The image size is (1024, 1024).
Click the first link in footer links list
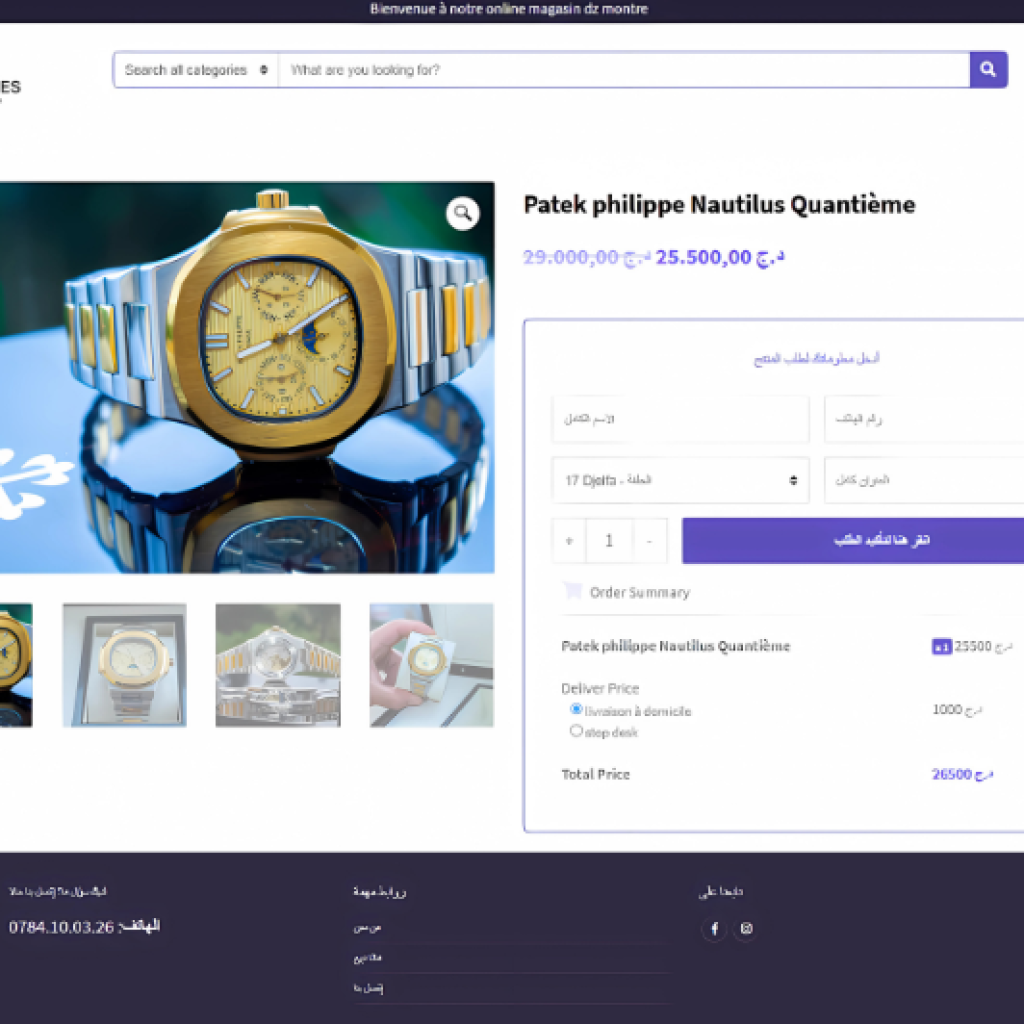point(367,928)
